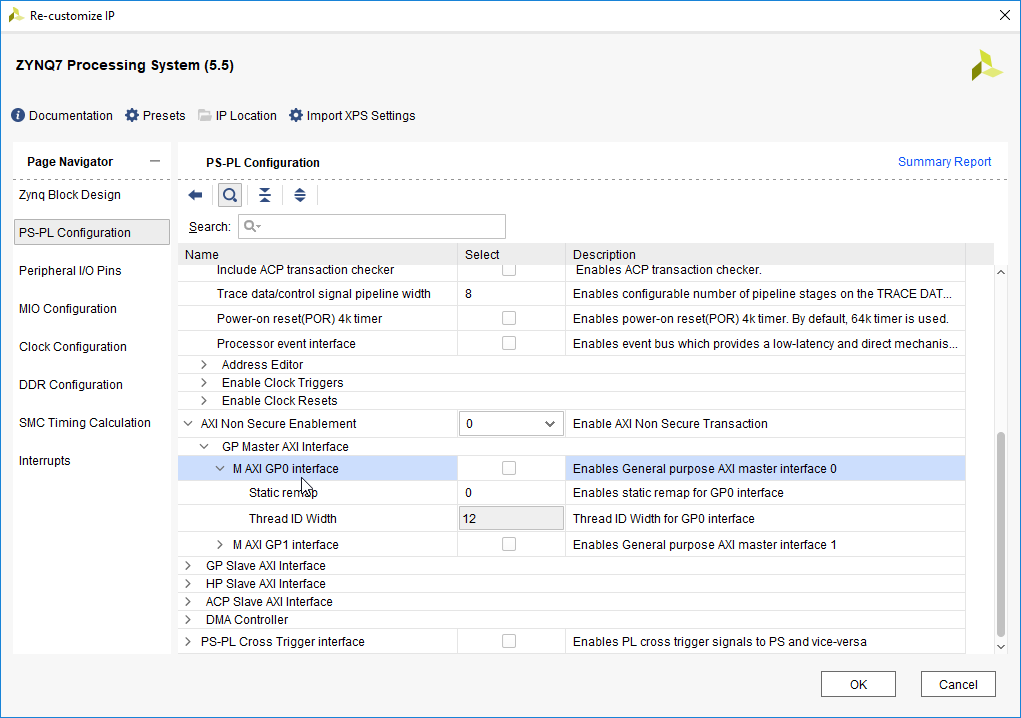This screenshot has height=718, width=1021.
Task: Expand the HP Slave AXI Interface node
Action: pos(188,584)
